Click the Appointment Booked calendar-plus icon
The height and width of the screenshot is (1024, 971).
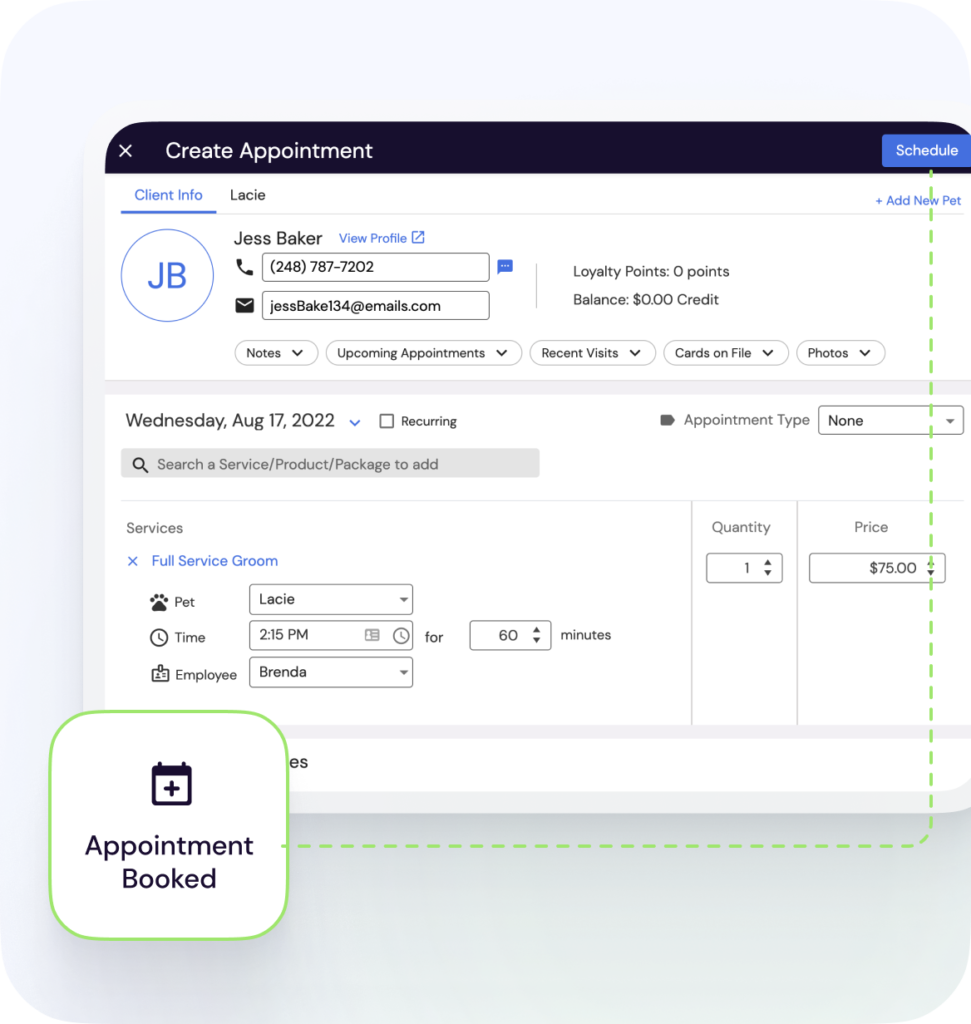click(x=171, y=785)
